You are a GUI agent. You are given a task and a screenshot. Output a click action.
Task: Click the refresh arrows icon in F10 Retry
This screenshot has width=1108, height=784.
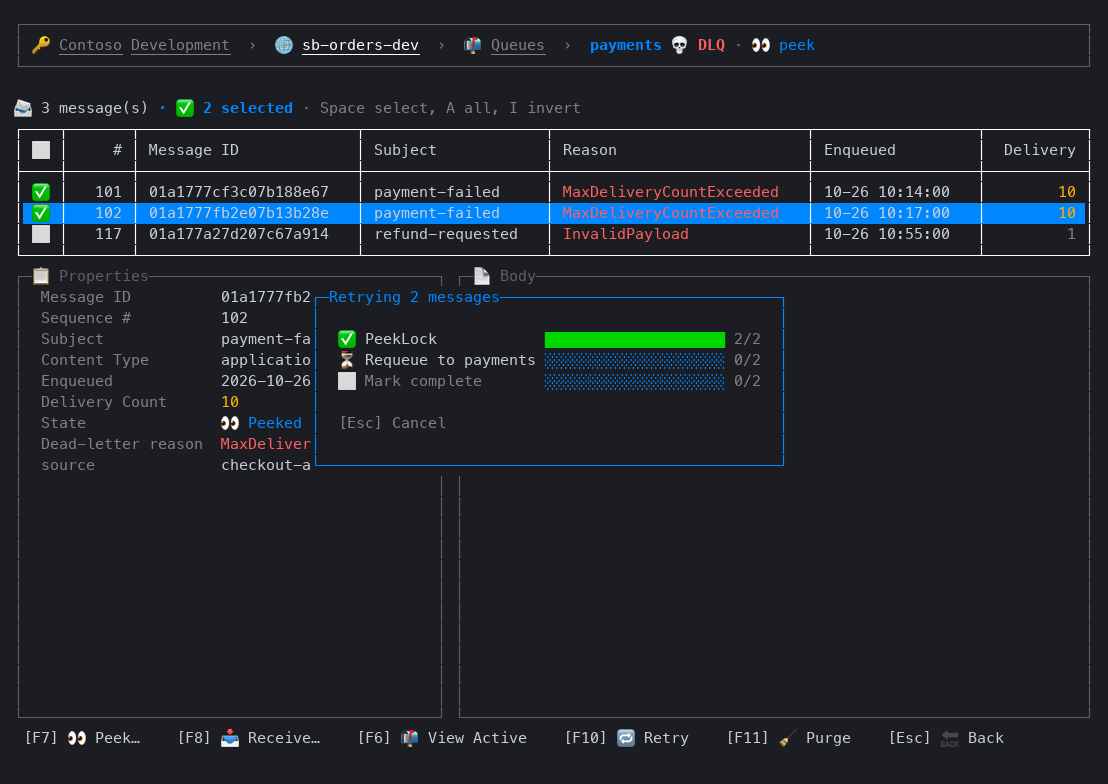click(x=626, y=738)
